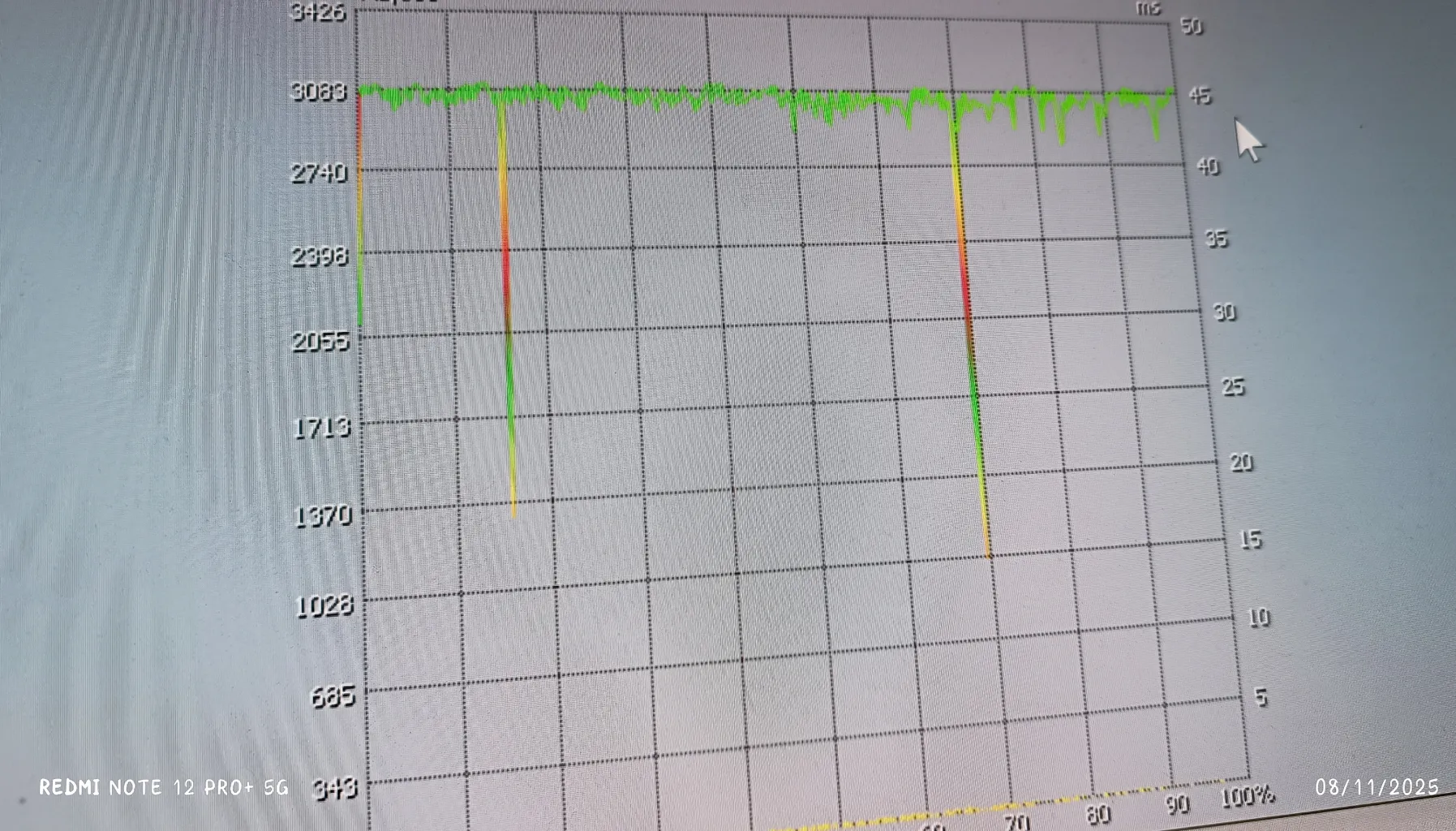Click the 3083 label on left axis
The image size is (1456, 831).
(318, 92)
